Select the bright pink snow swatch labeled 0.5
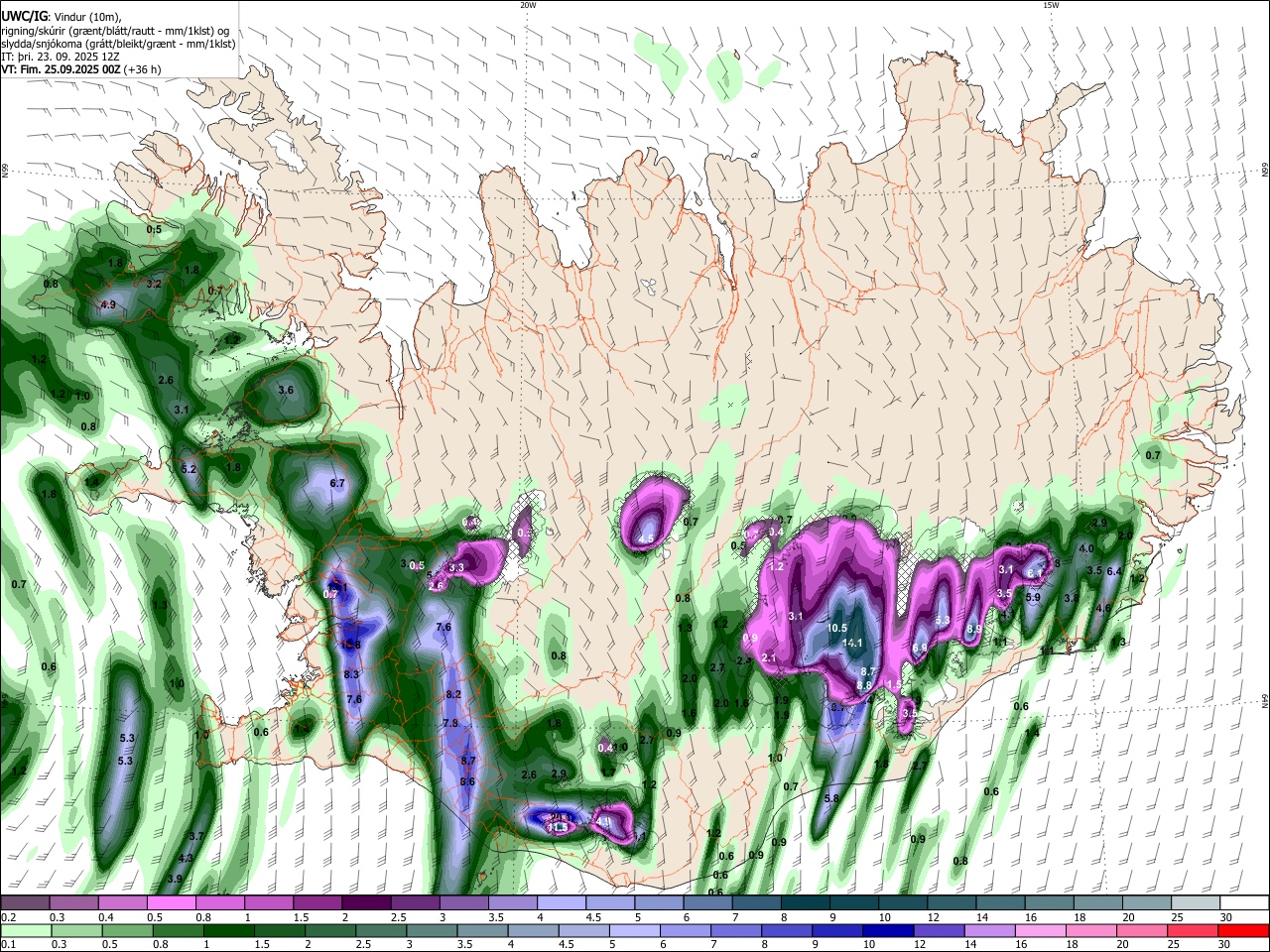The image size is (1270, 952). coord(171,903)
